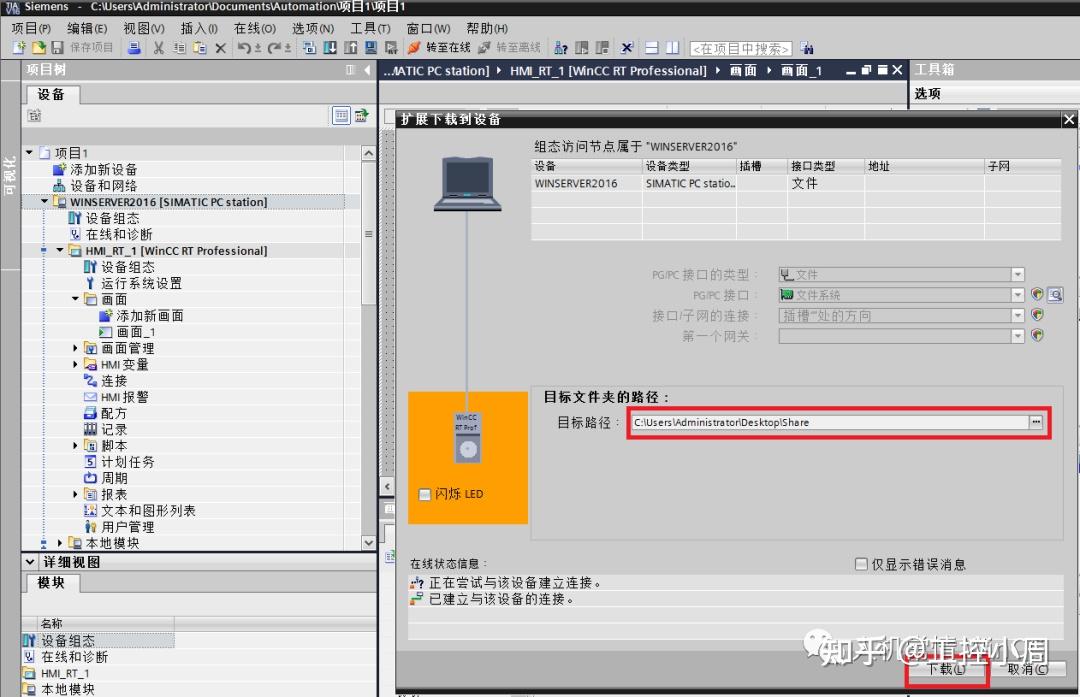The width and height of the screenshot is (1080, 697).
Task: Select 运行系统设置 tree item
Action: click(141, 283)
